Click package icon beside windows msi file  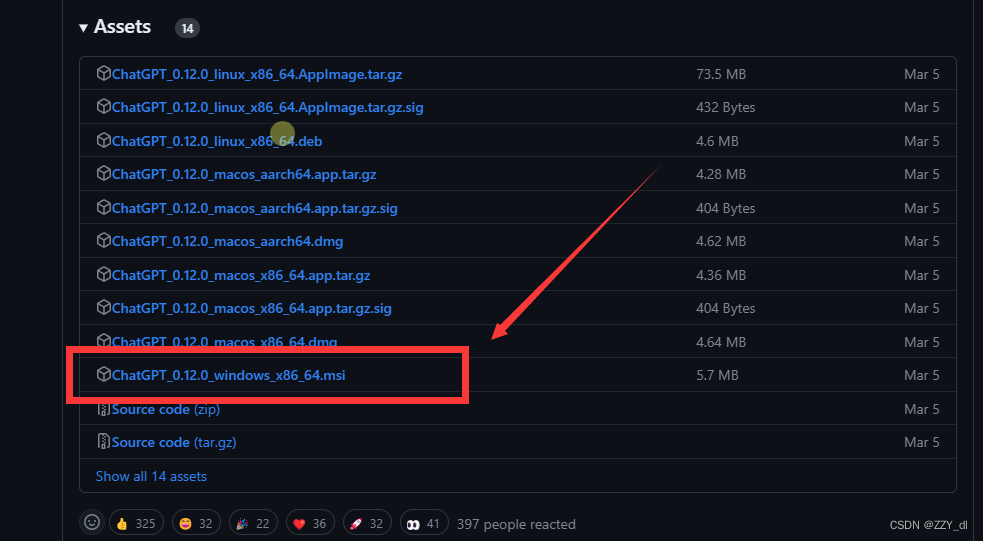pos(103,374)
